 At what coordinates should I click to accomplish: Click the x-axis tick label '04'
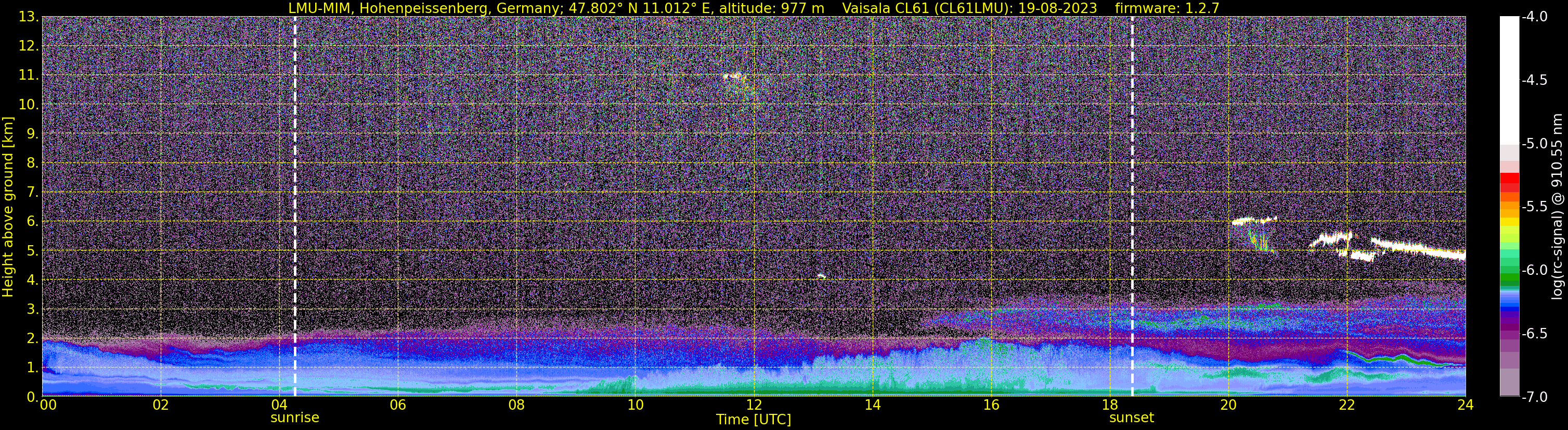pos(279,405)
